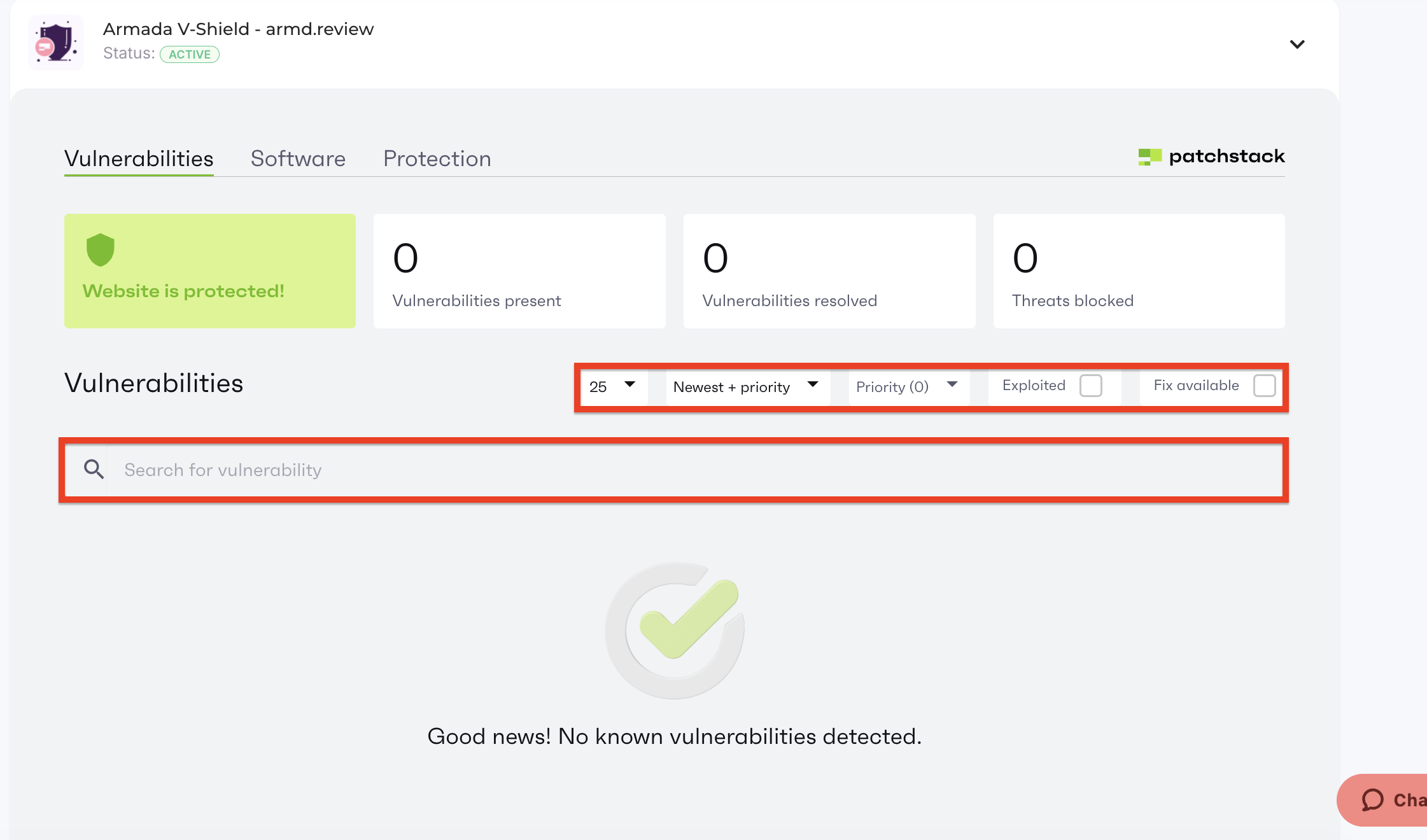Click the Threats blocked card
1427x840 pixels.
[1139, 271]
